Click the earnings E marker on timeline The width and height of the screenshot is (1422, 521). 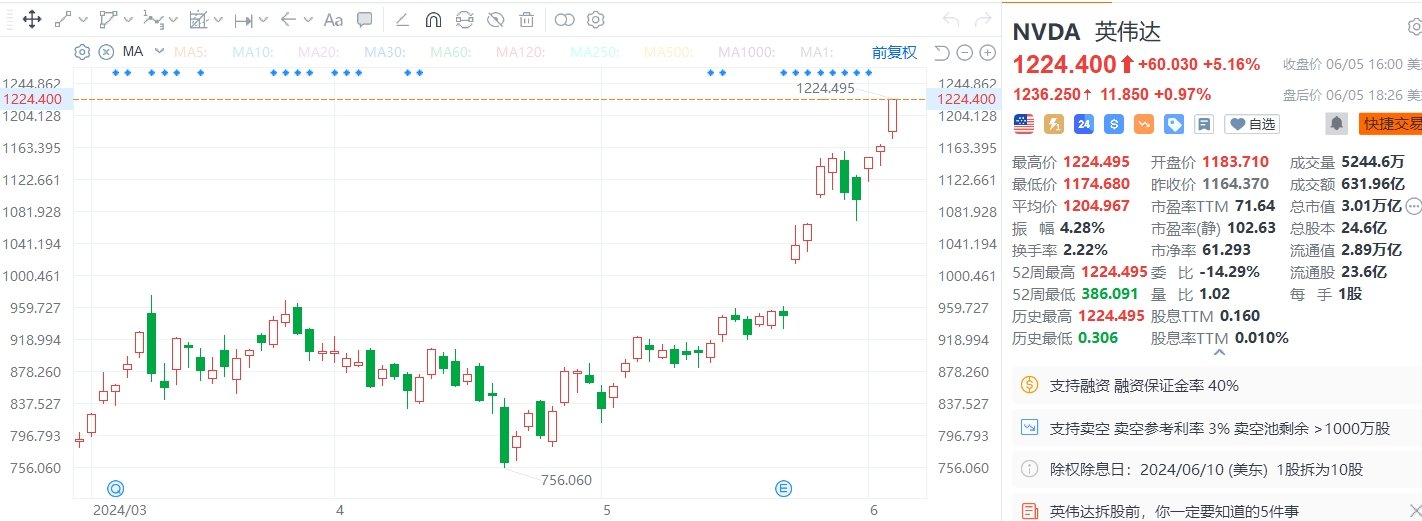point(784,488)
